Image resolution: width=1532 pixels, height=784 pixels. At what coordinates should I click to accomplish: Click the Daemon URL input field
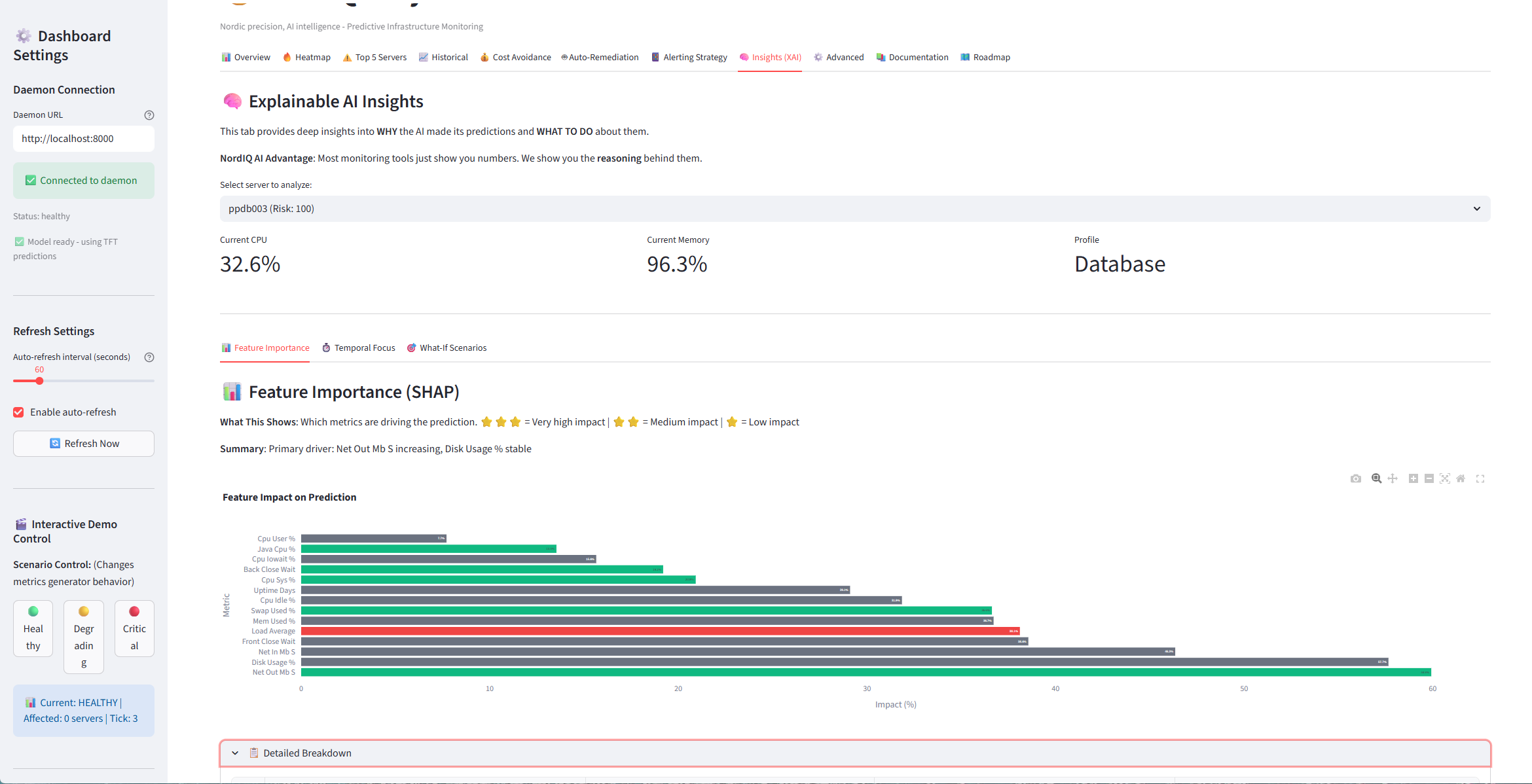pos(84,139)
